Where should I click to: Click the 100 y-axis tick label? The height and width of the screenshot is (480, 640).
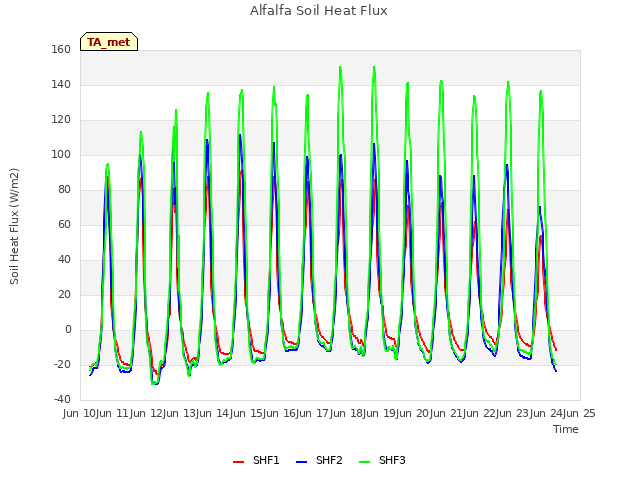point(61,155)
